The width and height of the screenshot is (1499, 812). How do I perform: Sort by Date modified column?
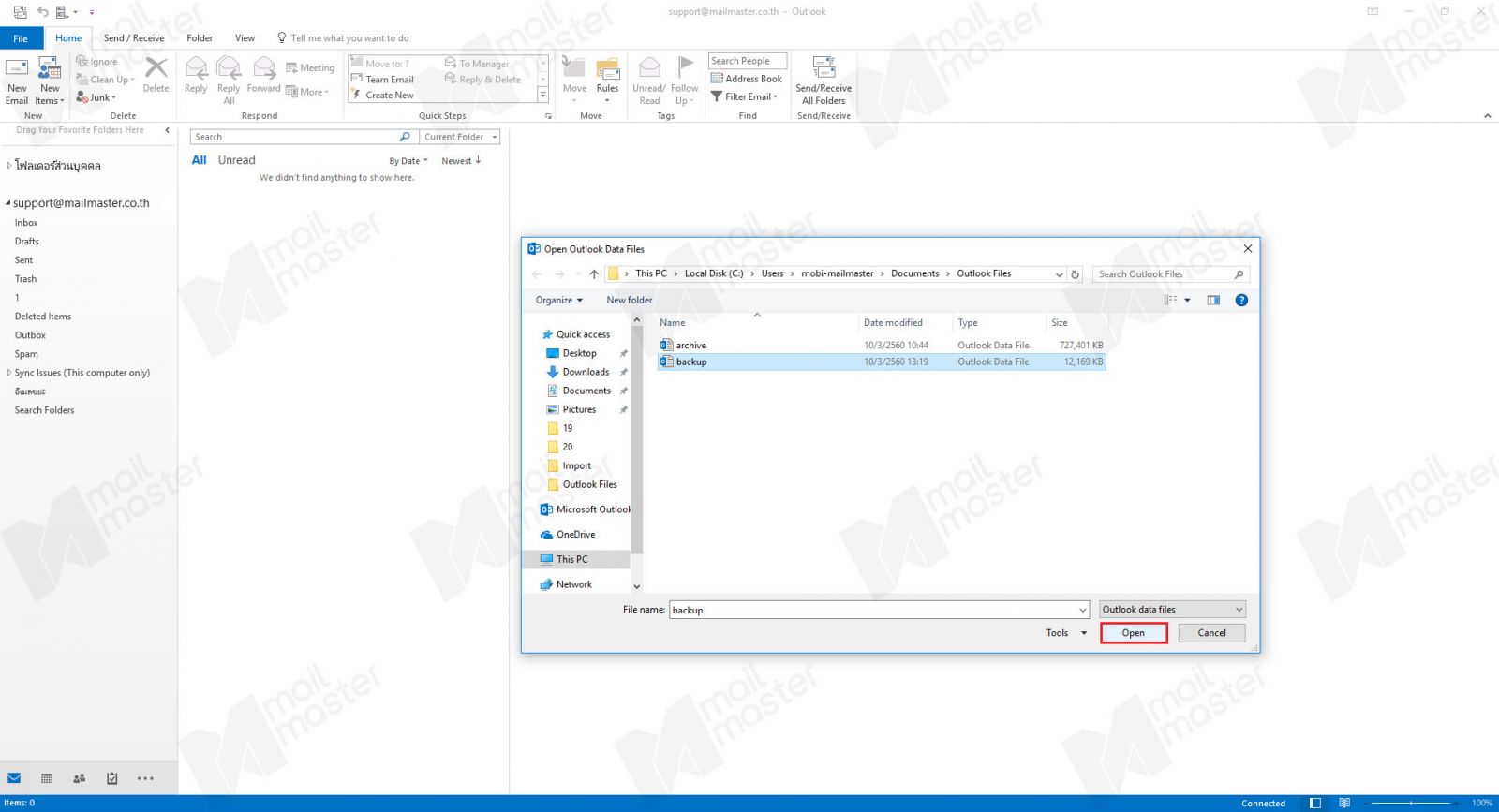(x=893, y=323)
